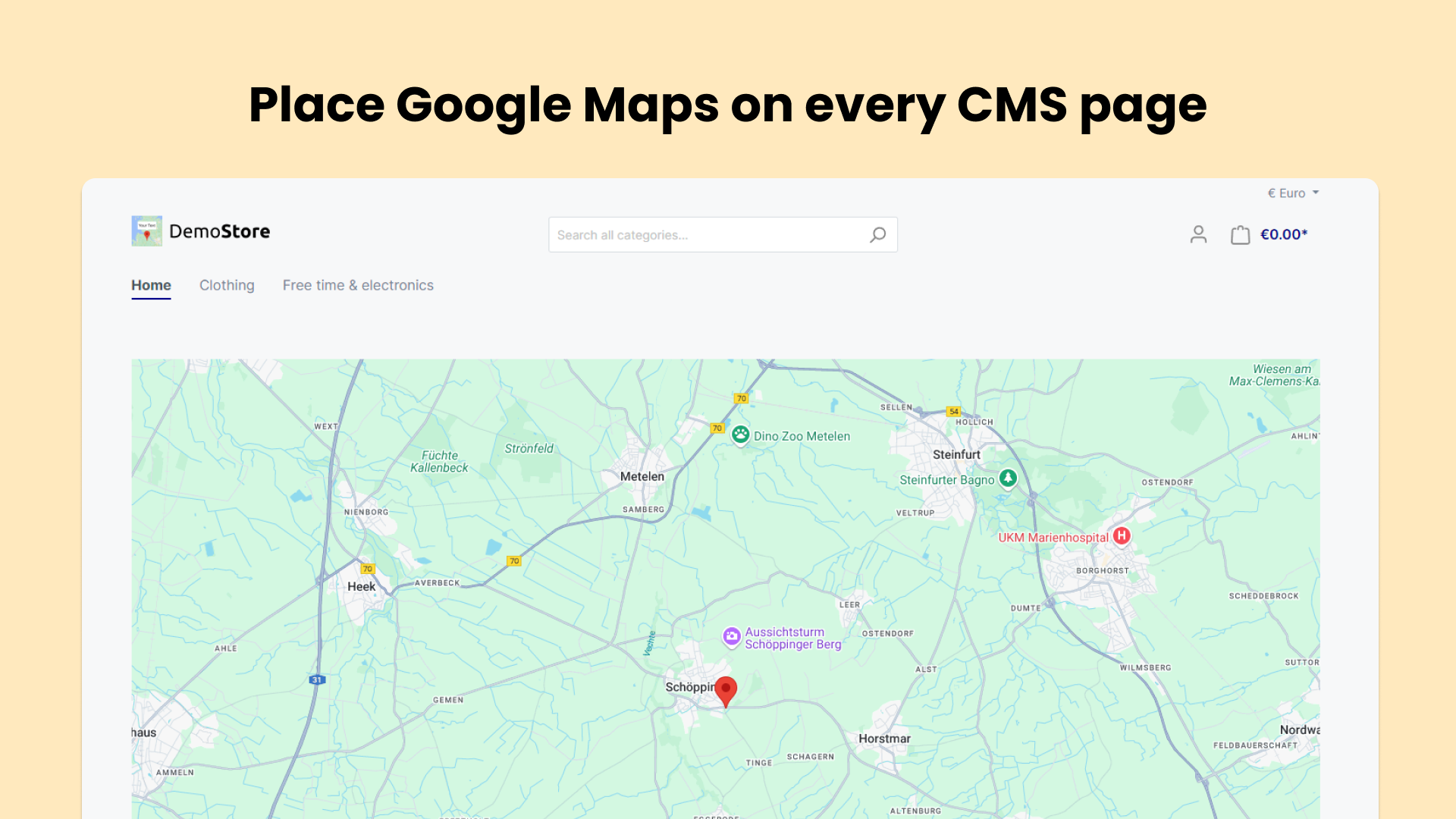Click the DemoStore brand name
The height and width of the screenshot is (819, 1456).
(x=219, y=231)
